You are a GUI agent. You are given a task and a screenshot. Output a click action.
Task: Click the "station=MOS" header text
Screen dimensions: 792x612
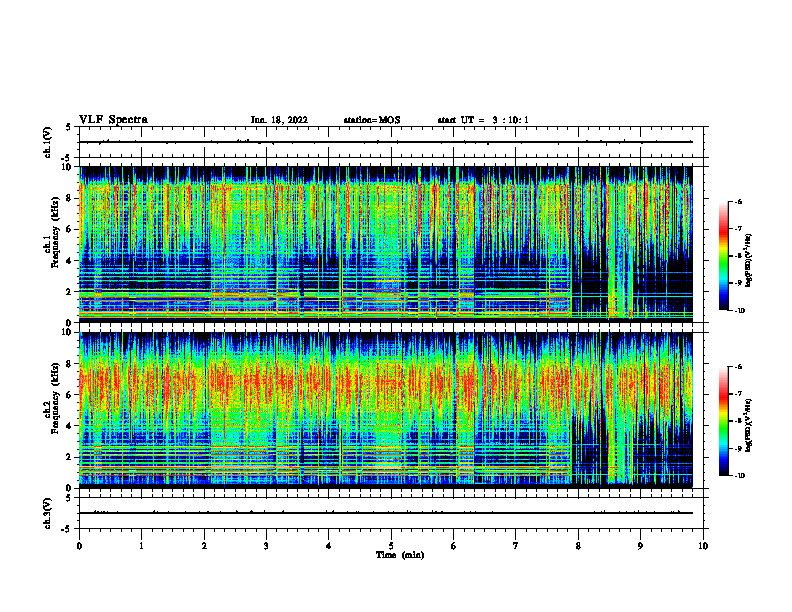coord(372,120)
